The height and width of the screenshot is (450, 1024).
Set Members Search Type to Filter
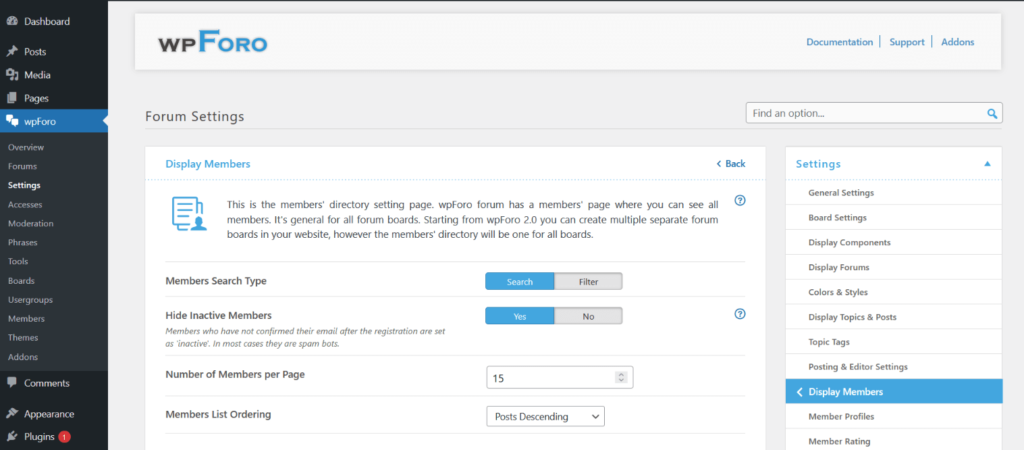click(x=588, y=282)
